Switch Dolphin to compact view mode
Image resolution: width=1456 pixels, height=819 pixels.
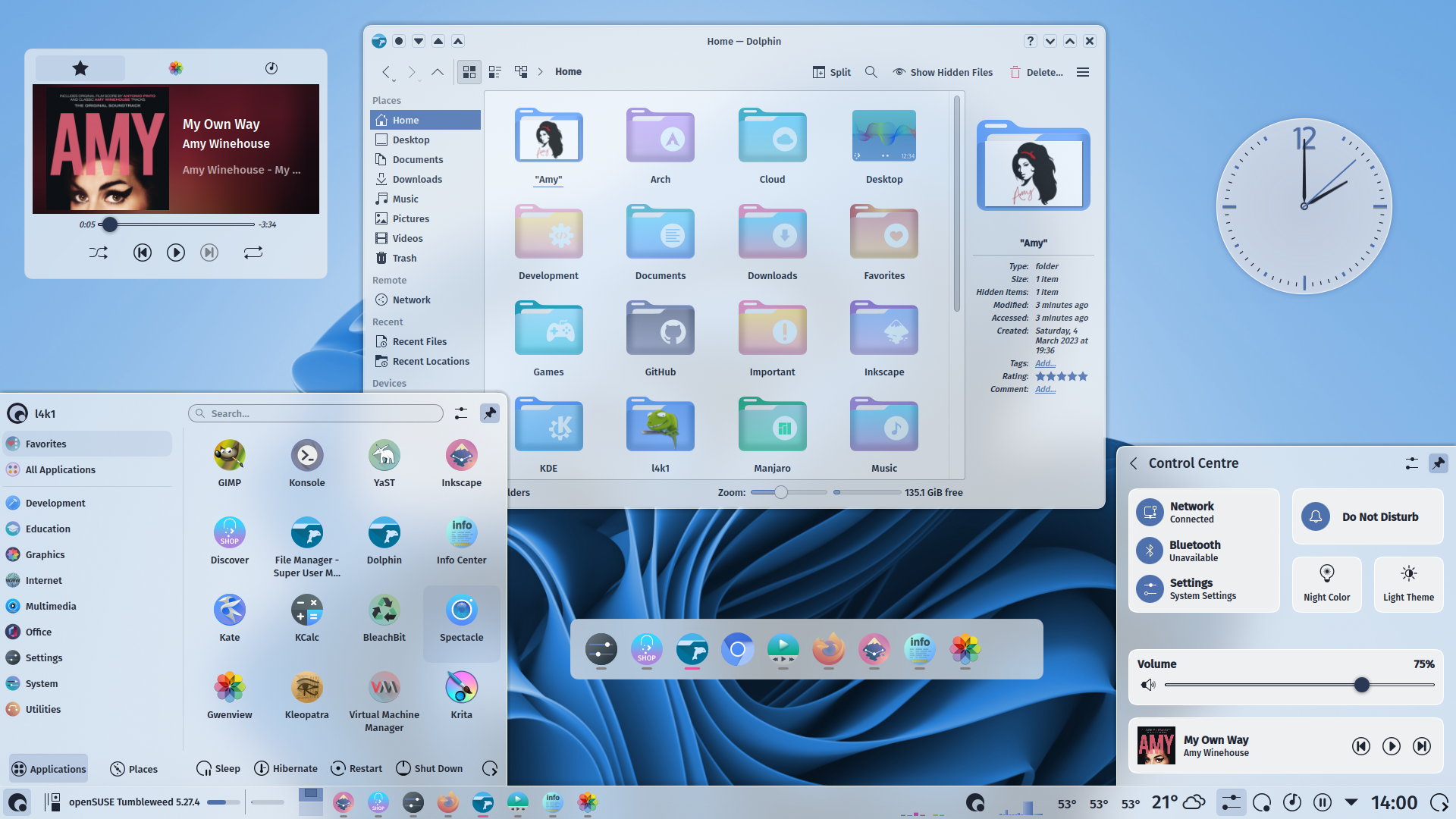495,72
